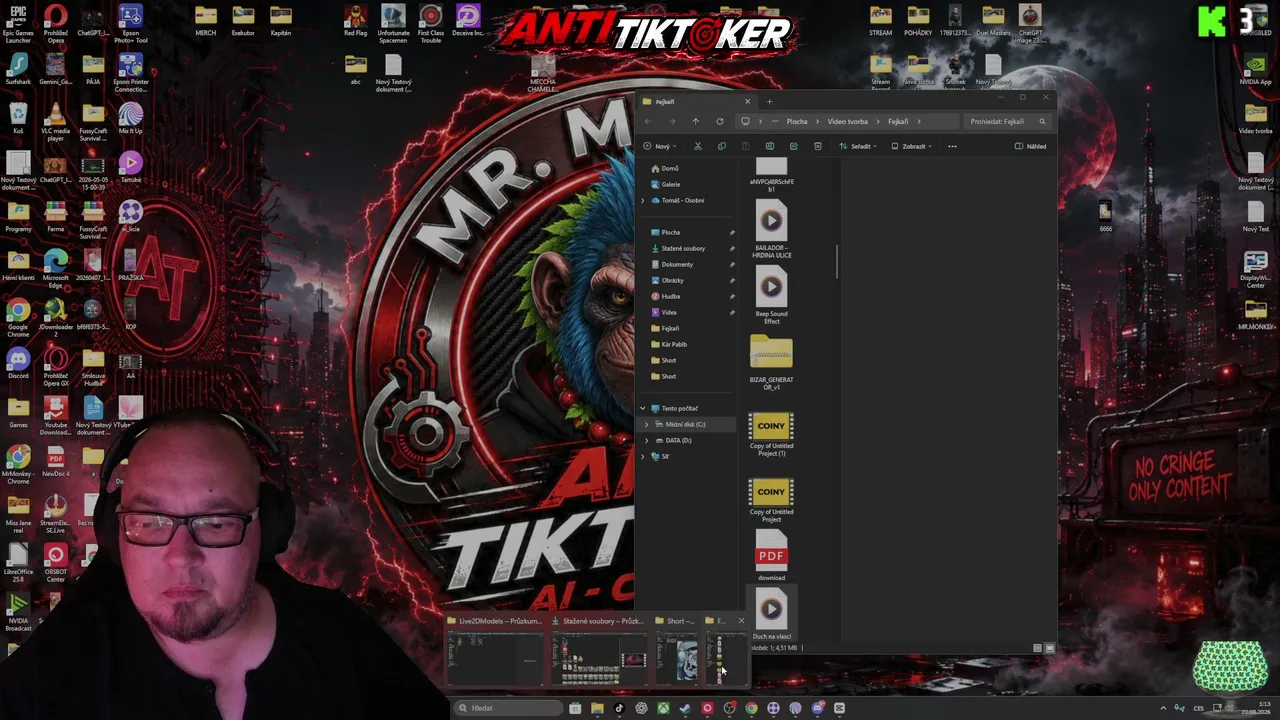
Task: Click the Copy icon in Explorer toolbar
Action: (722, 146)
